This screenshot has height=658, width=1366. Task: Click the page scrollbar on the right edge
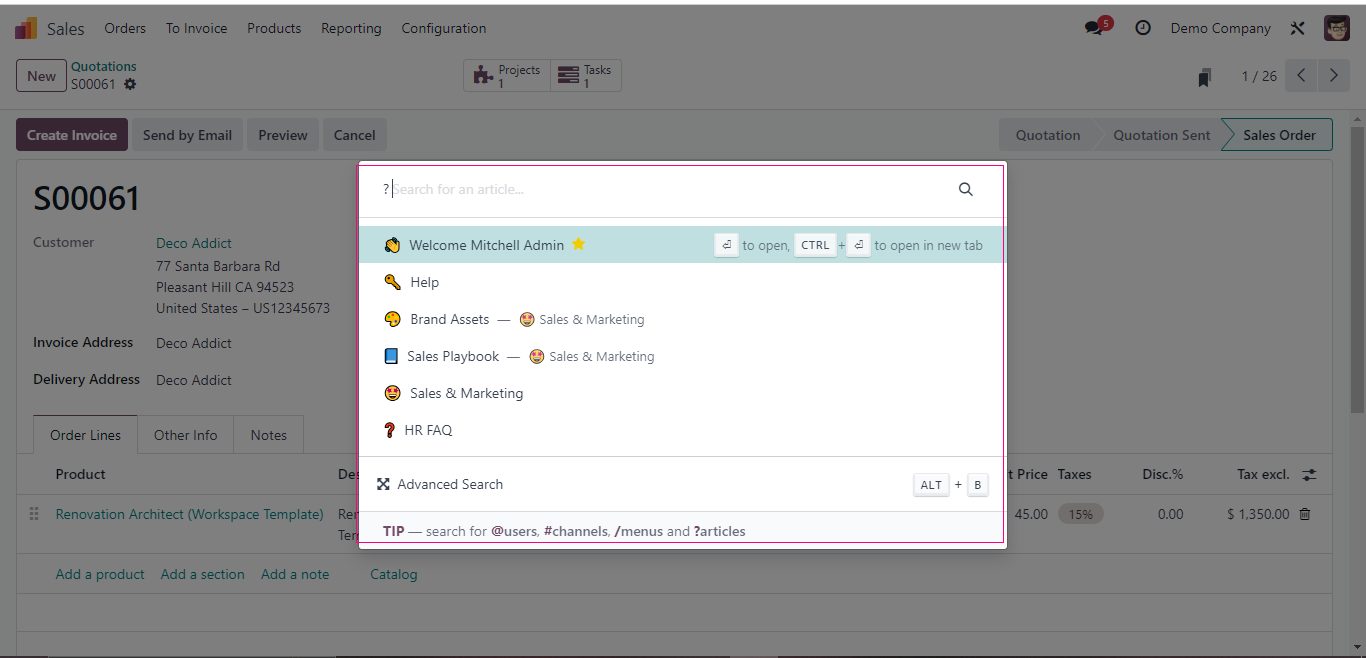point(1357,270)
